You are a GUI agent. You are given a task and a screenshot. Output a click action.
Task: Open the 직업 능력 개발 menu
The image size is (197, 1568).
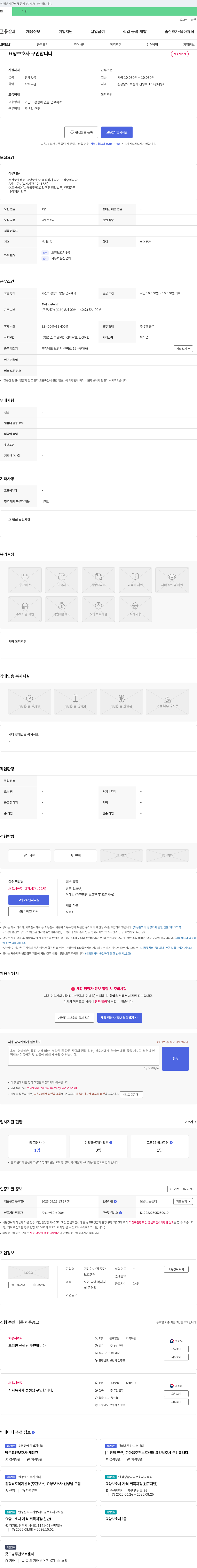point(135,32)
